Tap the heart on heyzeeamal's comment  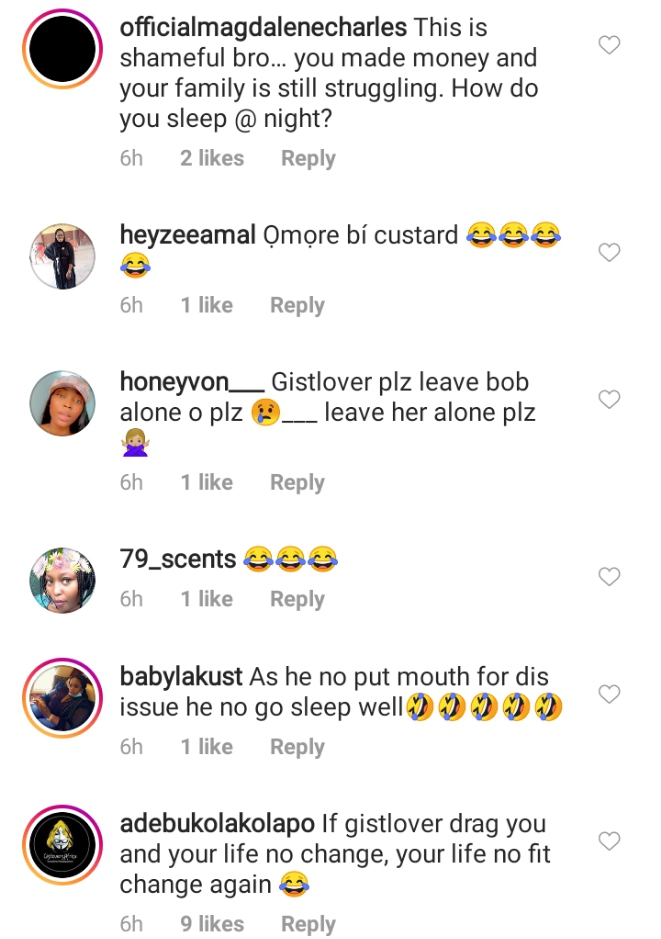coord(608,252)
